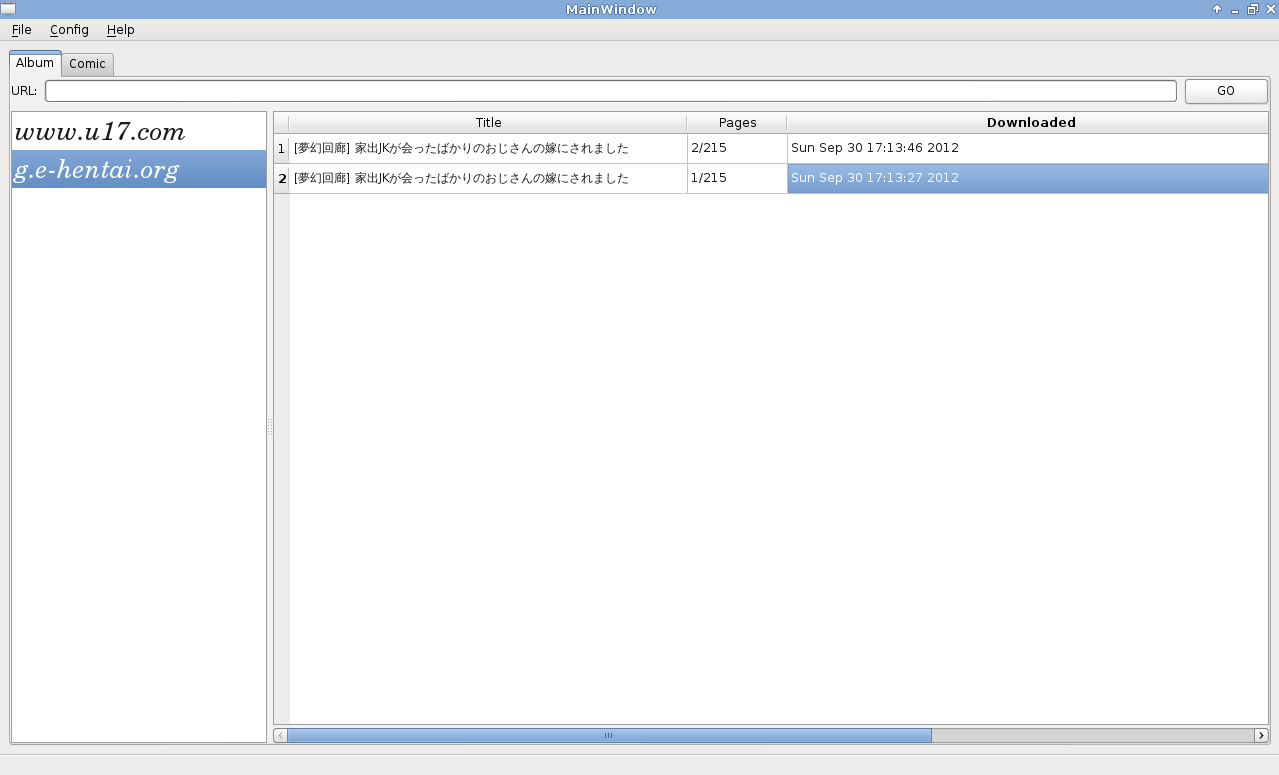
Task: Sort by the Pages column header
Action: point(737,123)
